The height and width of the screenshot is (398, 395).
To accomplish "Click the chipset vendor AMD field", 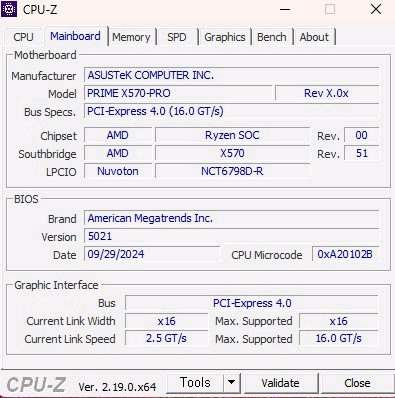I will 118,135.
